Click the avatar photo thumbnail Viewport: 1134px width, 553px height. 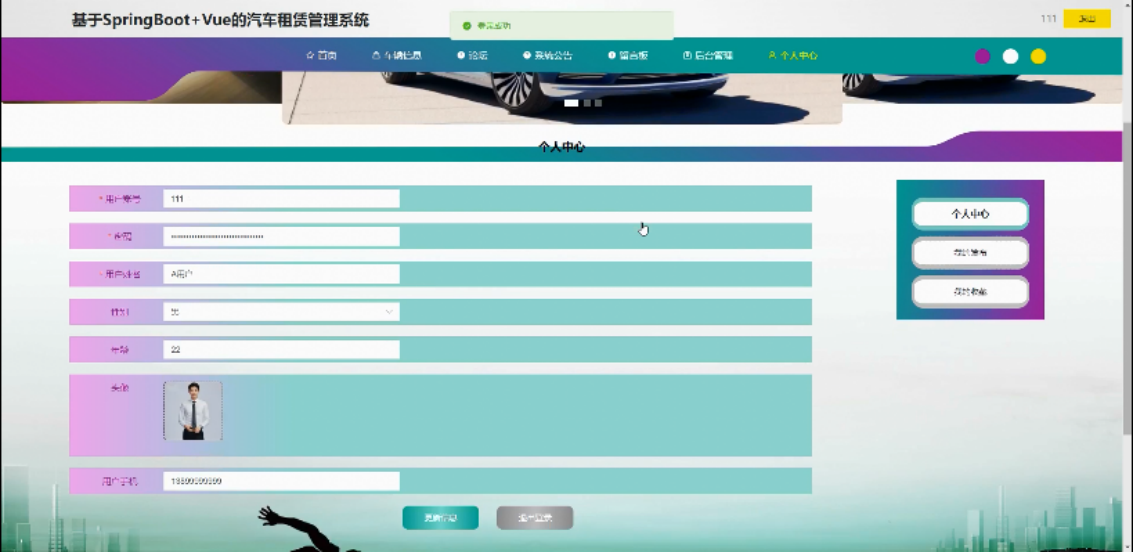coord(193,411)
